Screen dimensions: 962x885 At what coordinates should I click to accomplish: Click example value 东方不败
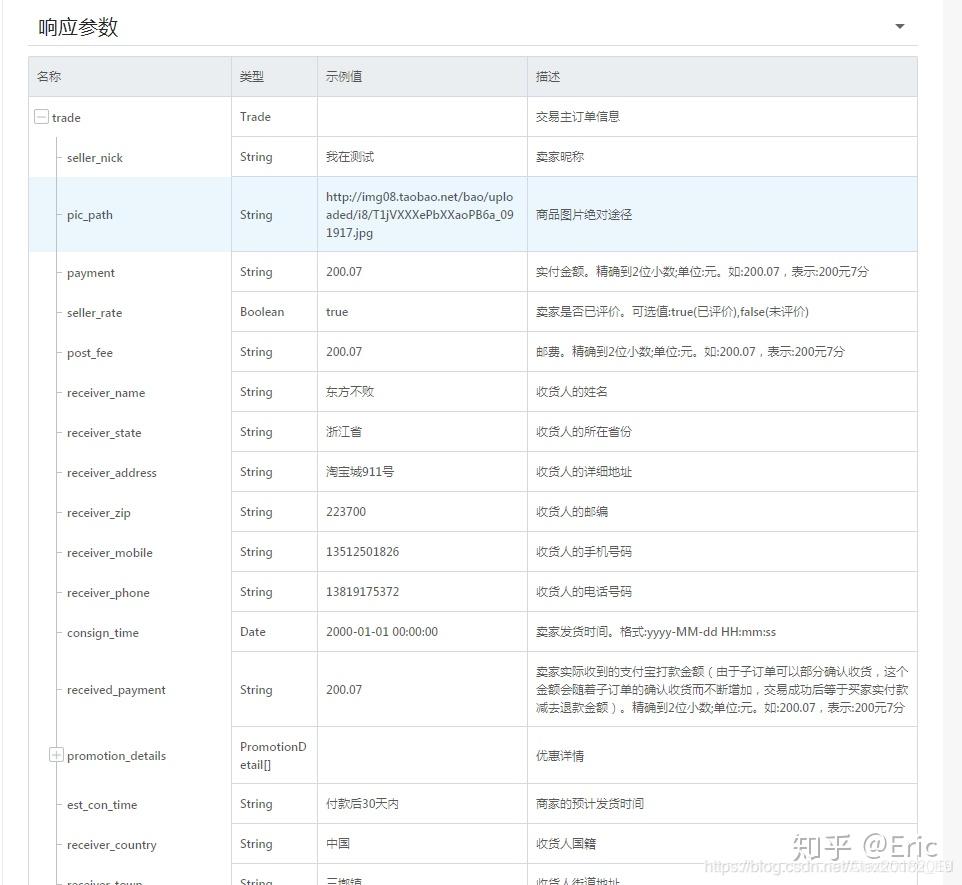coord(350,392)
